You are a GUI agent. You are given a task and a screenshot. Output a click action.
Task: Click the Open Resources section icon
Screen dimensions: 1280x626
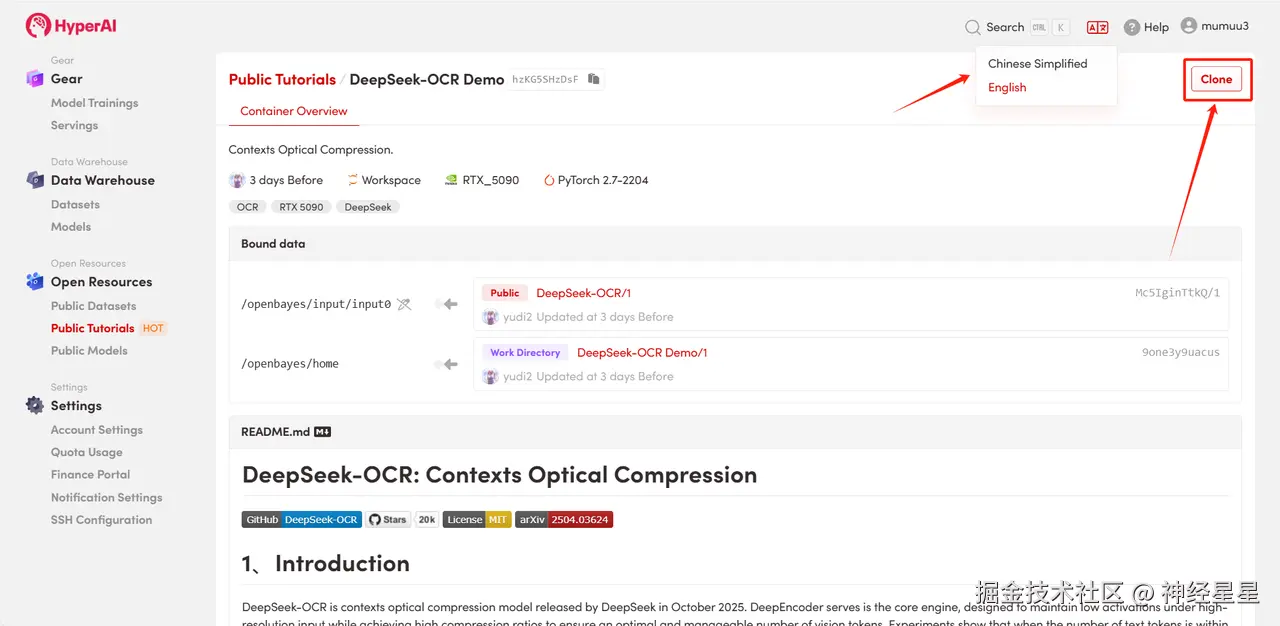tap(35, 282)
